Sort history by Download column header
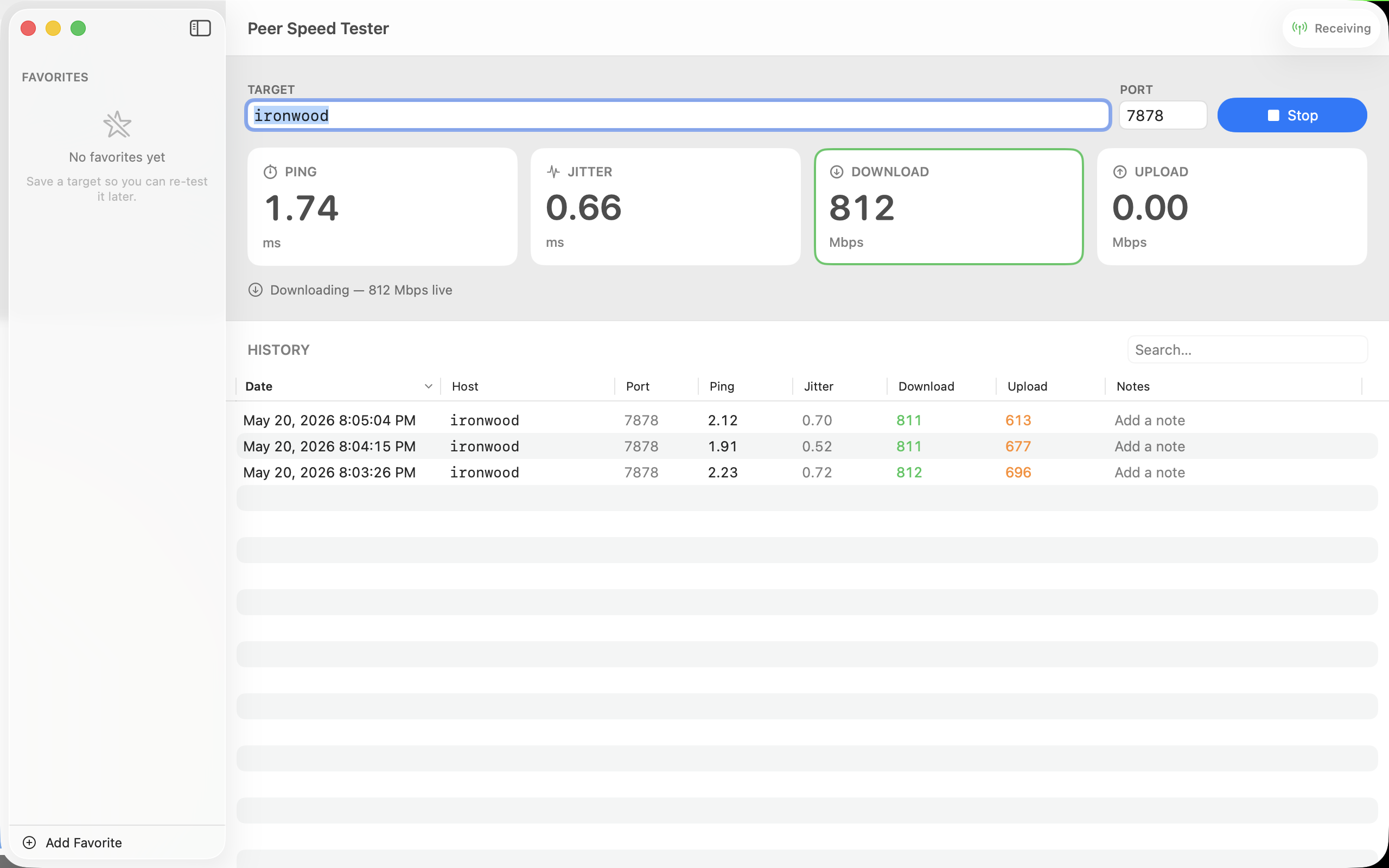 tap(941, 386)
